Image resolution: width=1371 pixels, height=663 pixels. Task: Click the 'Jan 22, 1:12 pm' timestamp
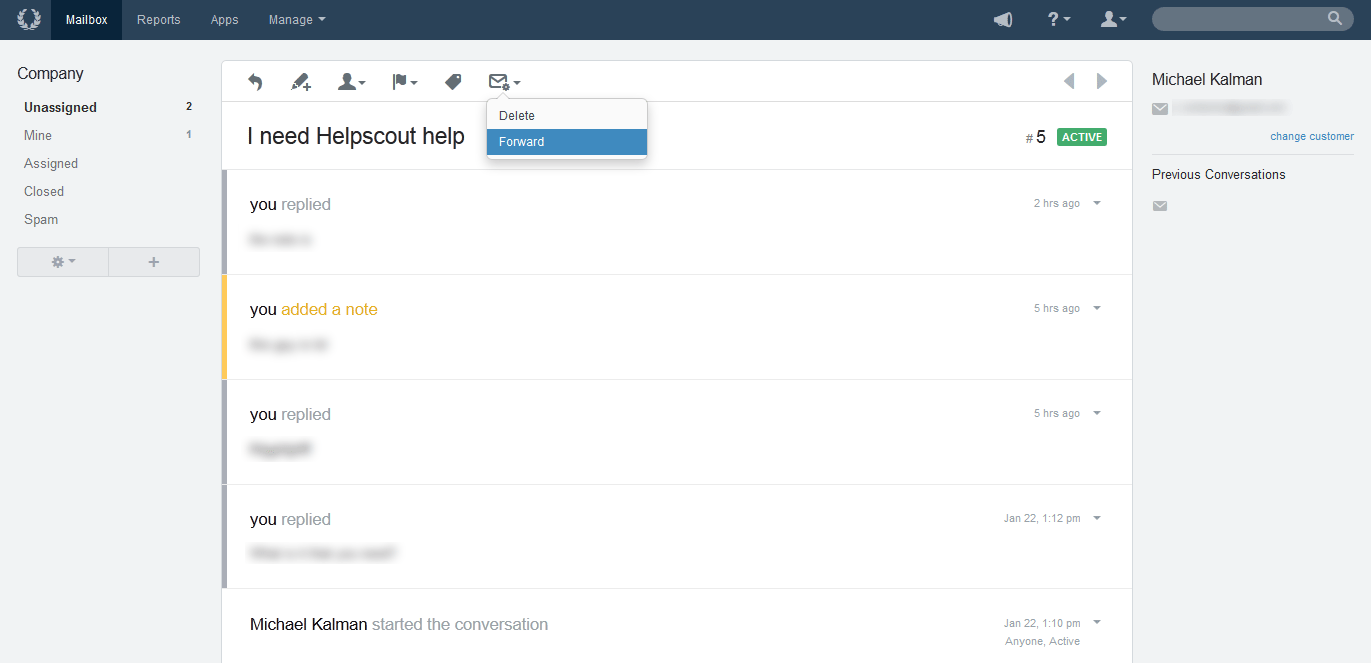1042,519
